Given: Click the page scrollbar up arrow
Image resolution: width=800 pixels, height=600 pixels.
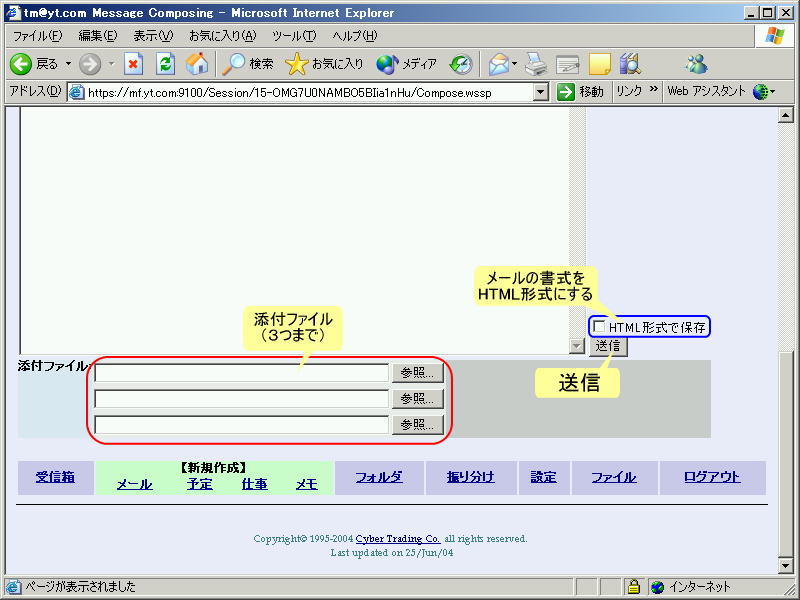Looking at the screenshot, I should [x=785, y=115].
